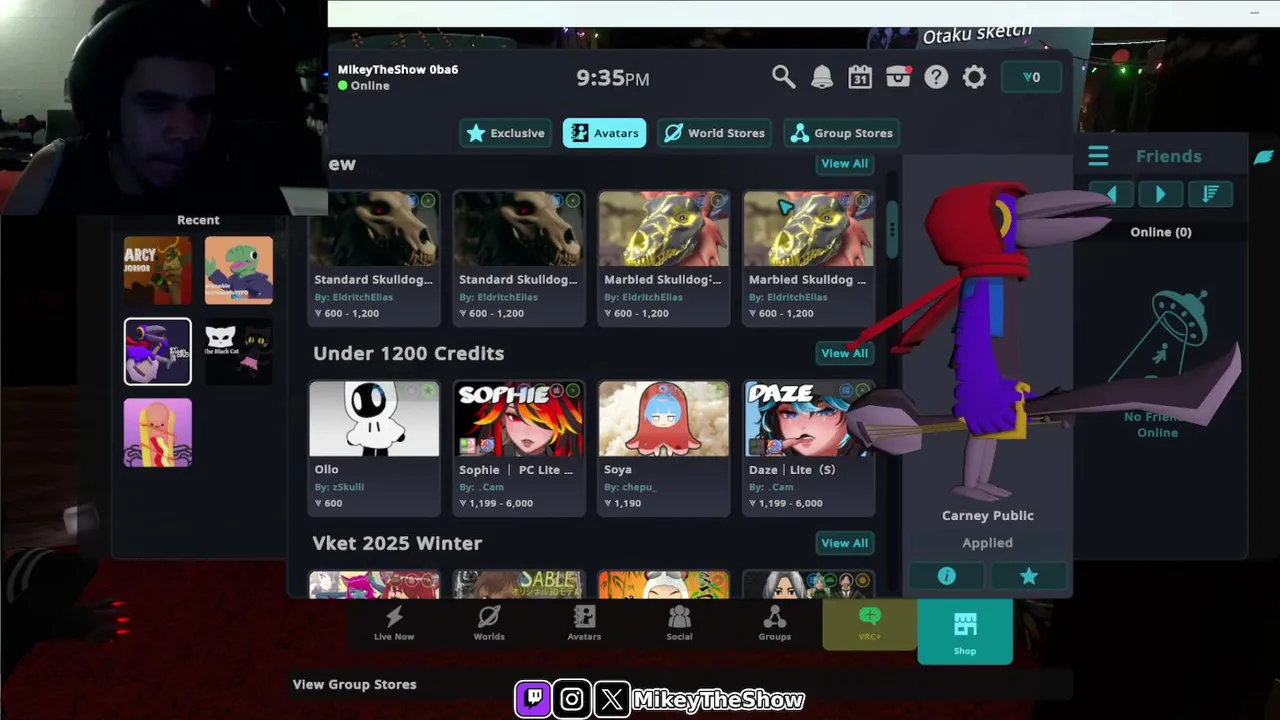This screenshot has width=1280, height=720.
Task: Select the ARCY recent avatar thumbnail
Action: [158, 270]
